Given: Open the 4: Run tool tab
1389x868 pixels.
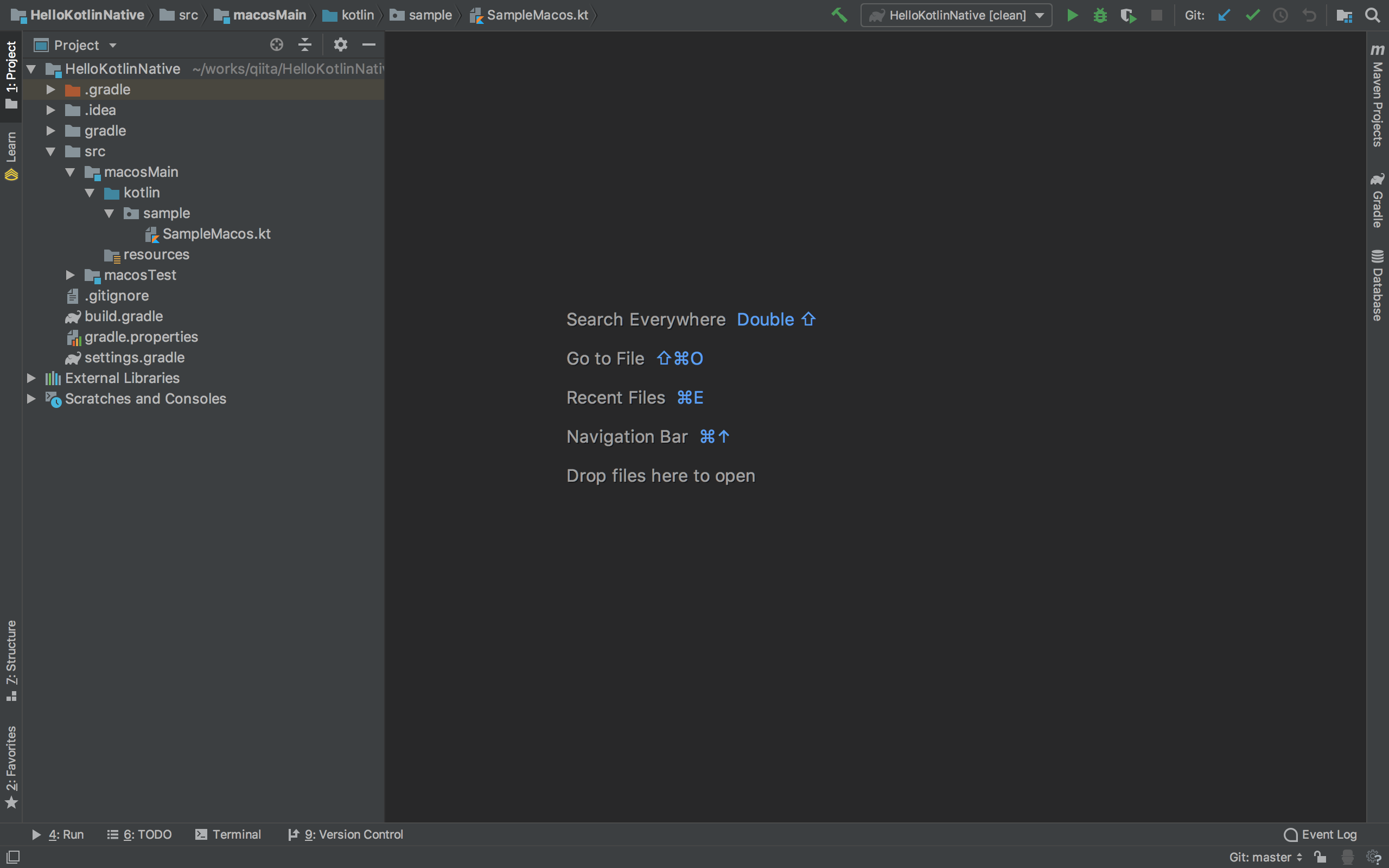Looking at the screenshot, I should tap(58, 834).
